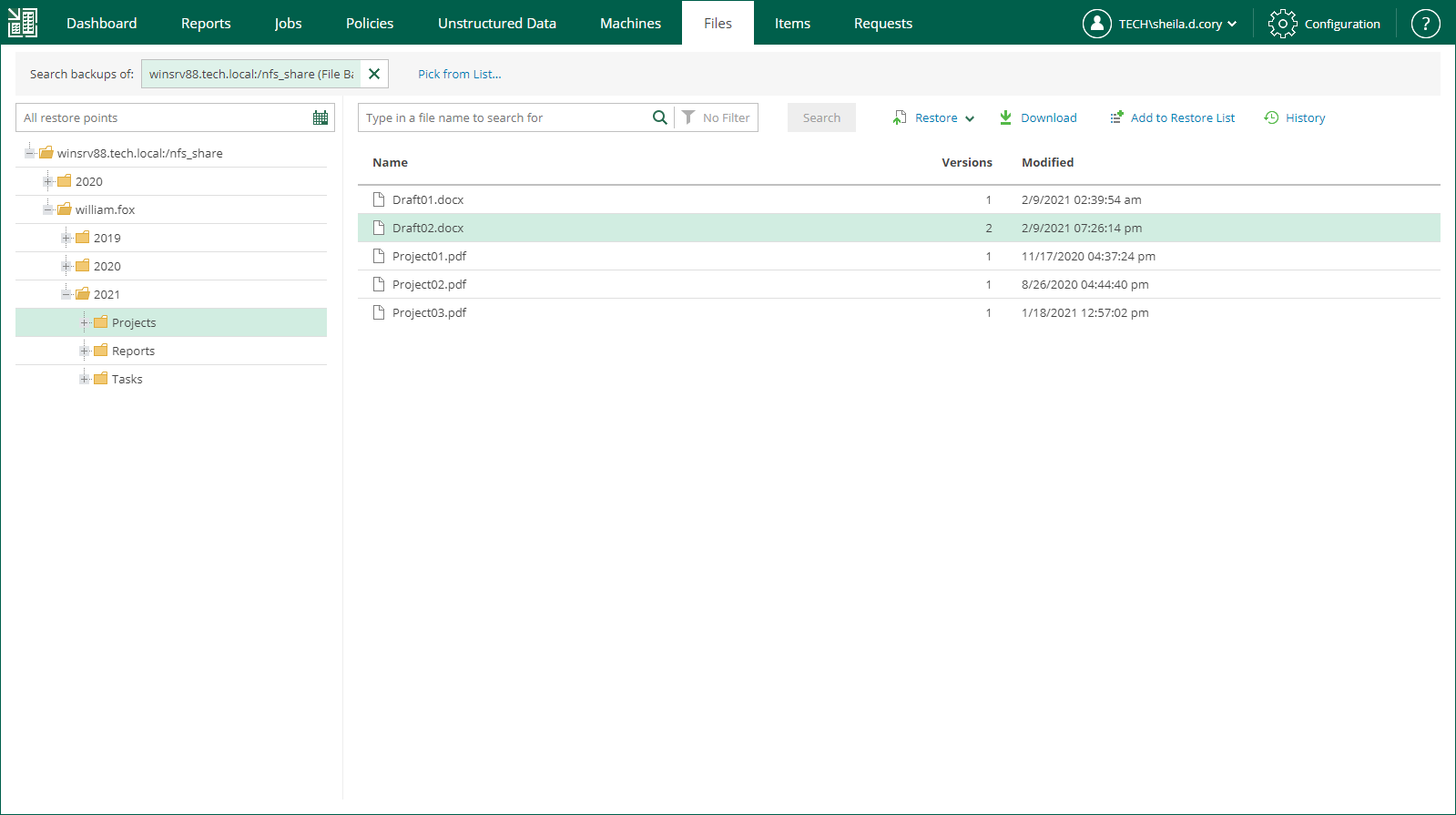This screenshot has width=1456, height=815.
Task: Click the magnifier icon in file search
Action: point(659,117)
